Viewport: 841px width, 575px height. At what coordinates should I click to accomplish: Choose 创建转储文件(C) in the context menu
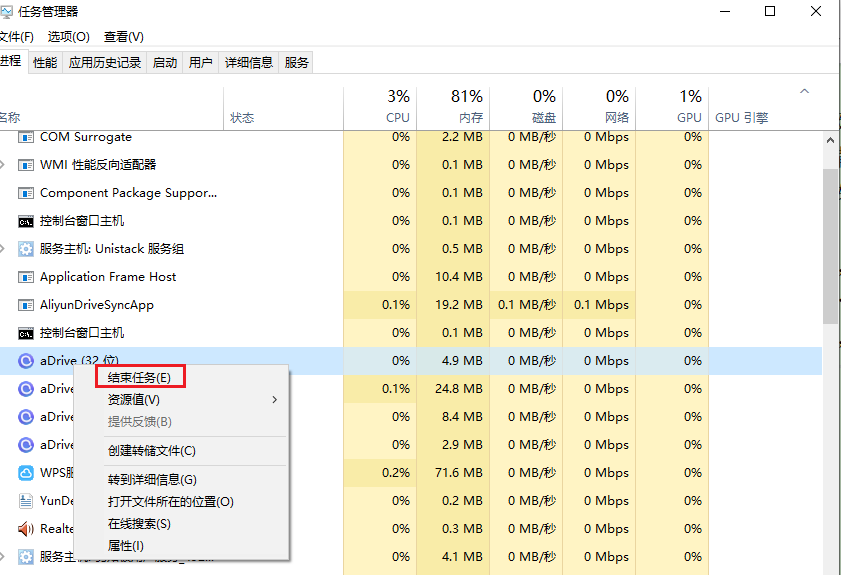182,451
